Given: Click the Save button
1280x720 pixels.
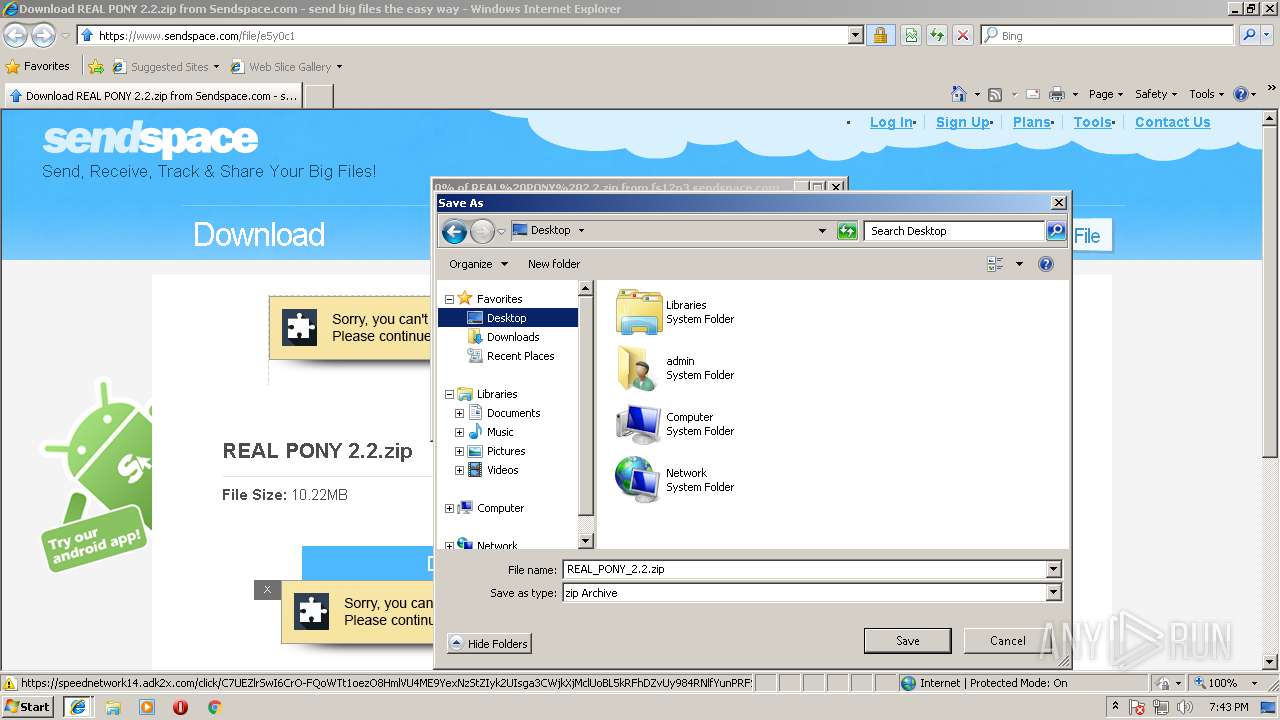Looking at the screenshot, I should point(907,641).
